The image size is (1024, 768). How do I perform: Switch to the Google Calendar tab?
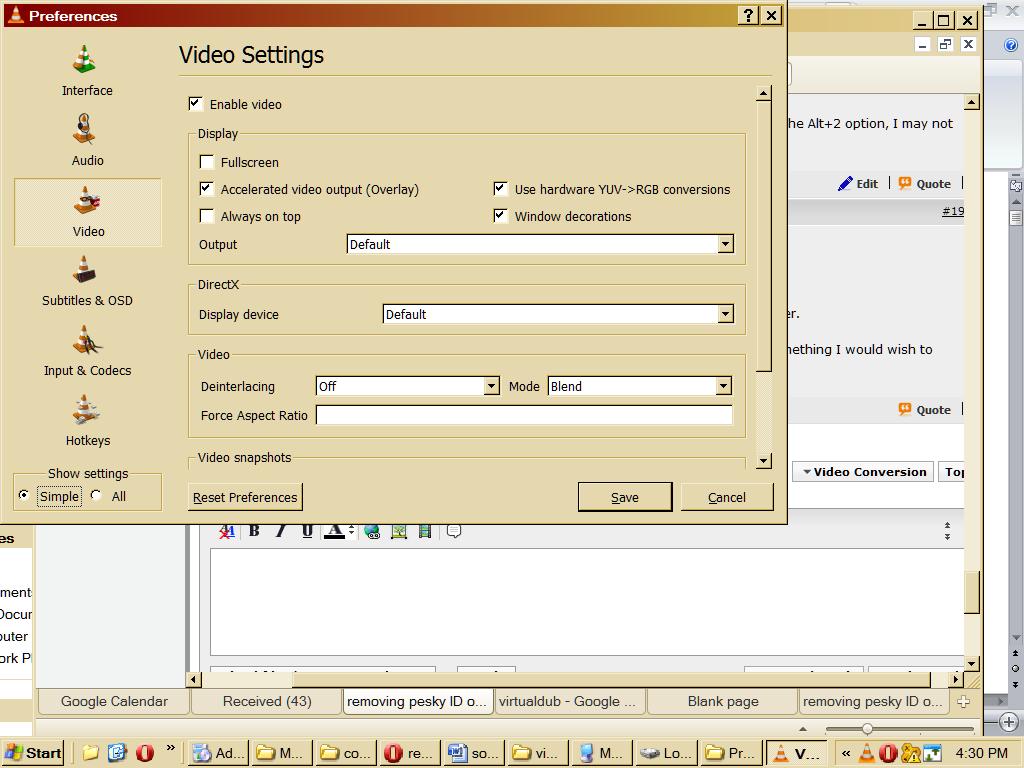pos(114,701)
